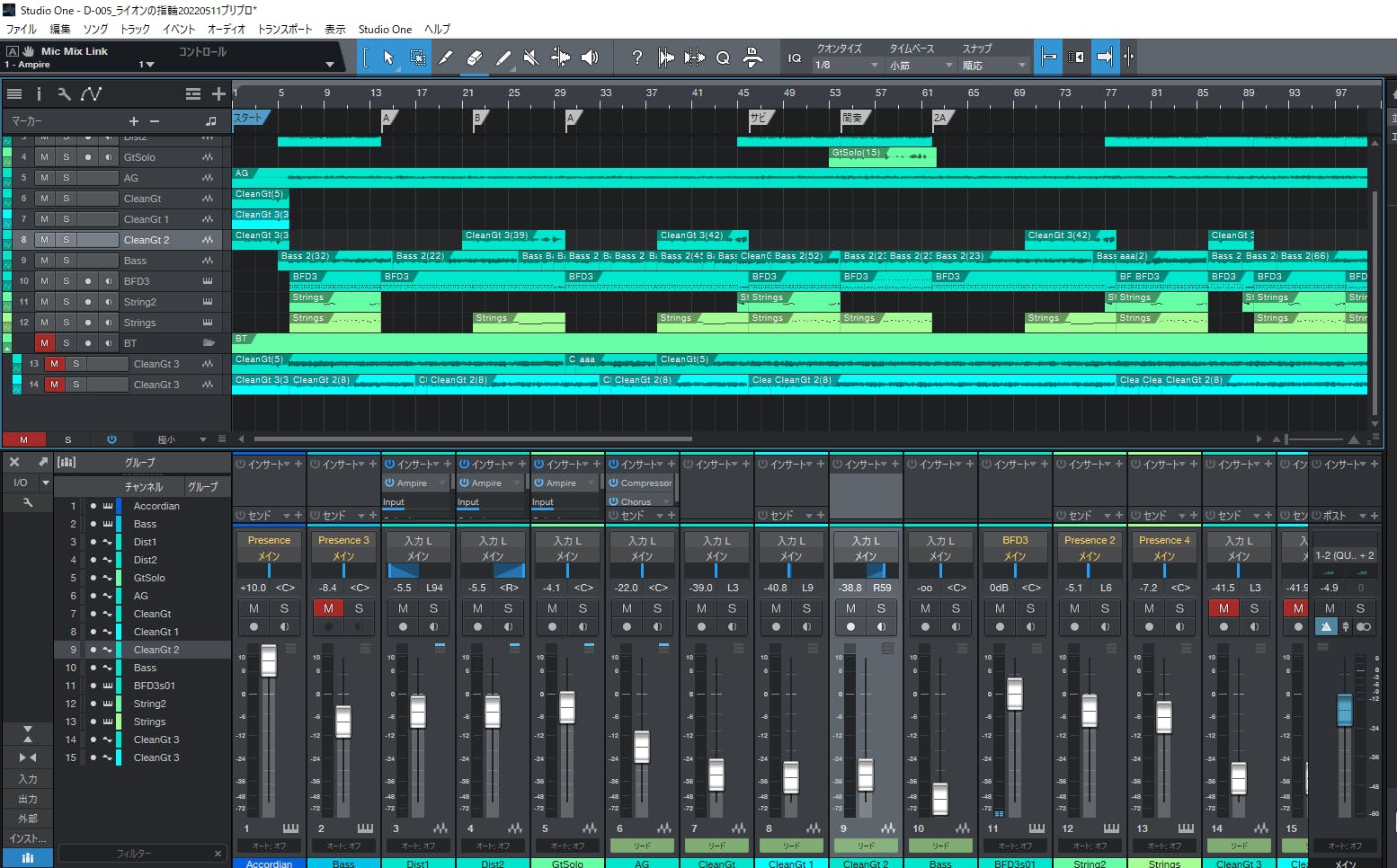1397x868 pixels.
Task: Click the IQ button in toolbar
Action: pos(795,58)
